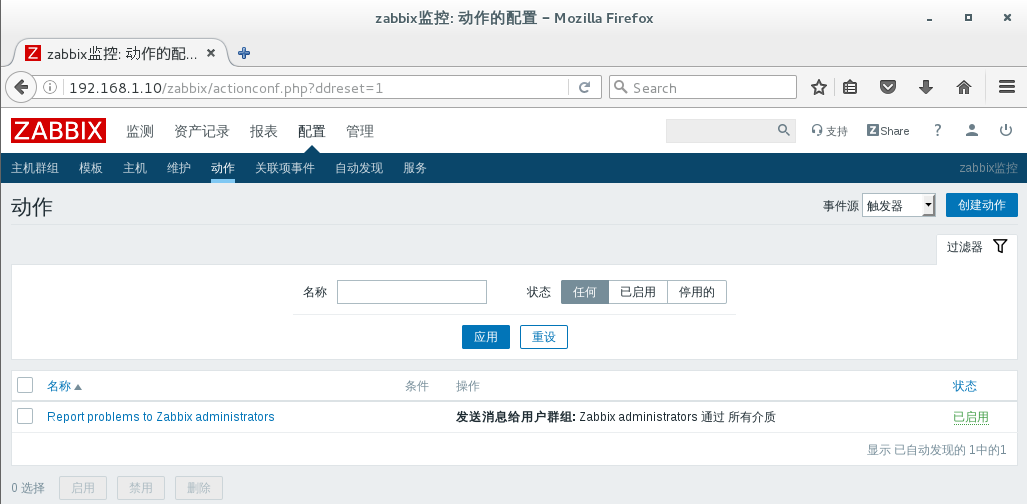The image size is (1027, 504).
Task: Open 支持 support link
Action: pyautogui.click(x=829, y=131)
